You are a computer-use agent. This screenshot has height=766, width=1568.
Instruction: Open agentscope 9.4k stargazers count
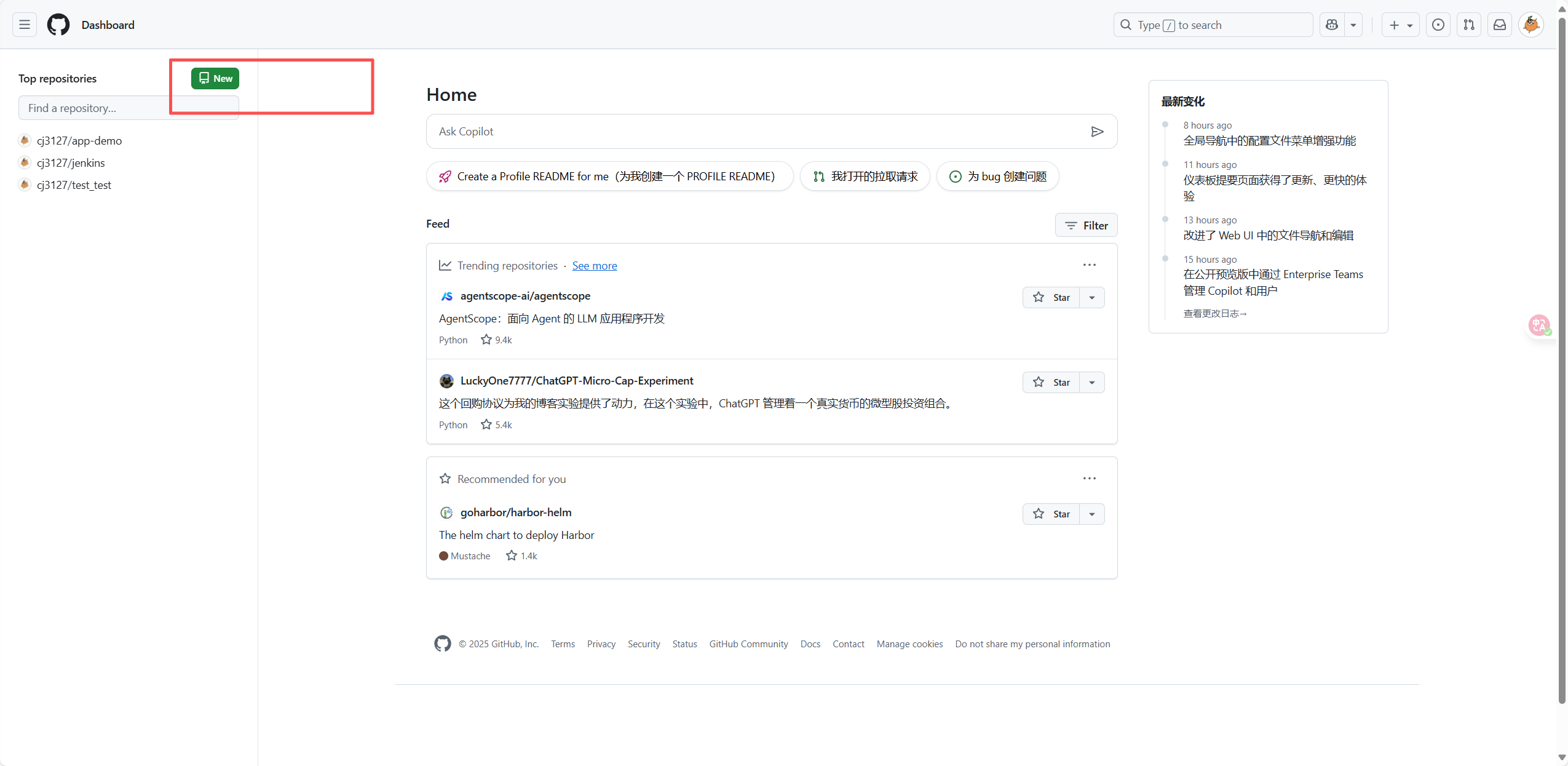point(496,340)
